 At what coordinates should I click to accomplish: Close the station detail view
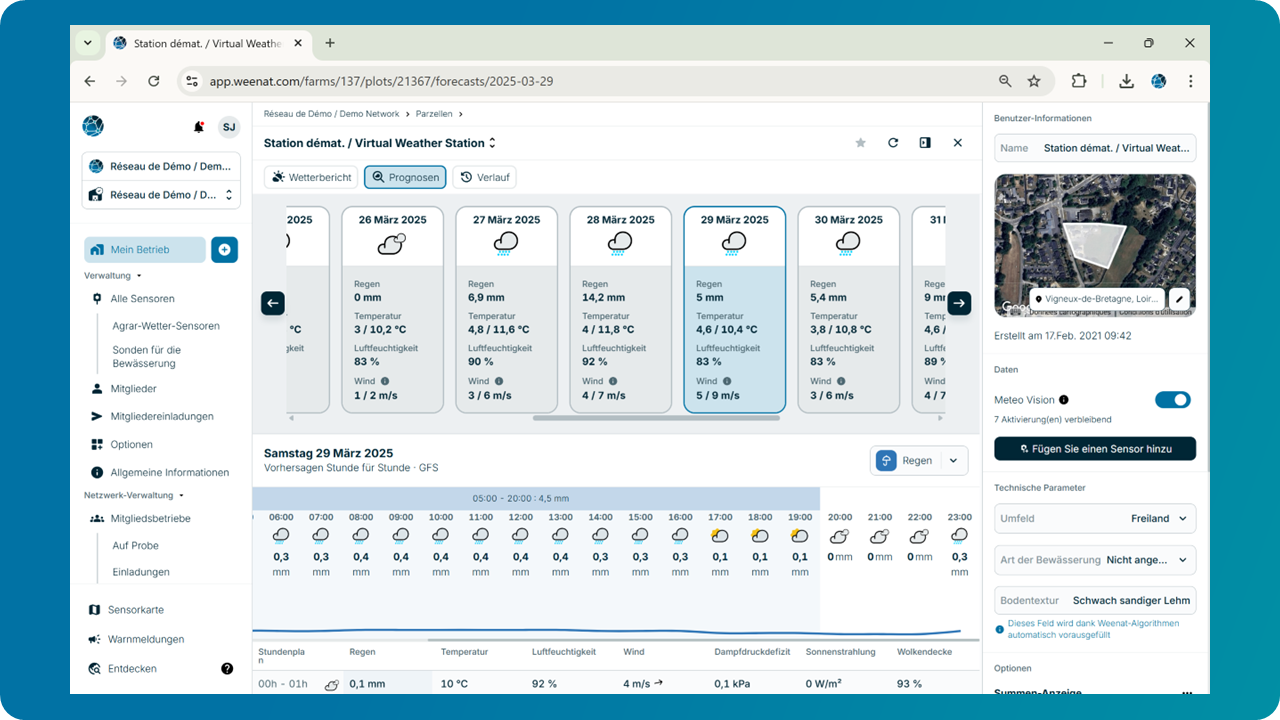(x=957, y=143)
